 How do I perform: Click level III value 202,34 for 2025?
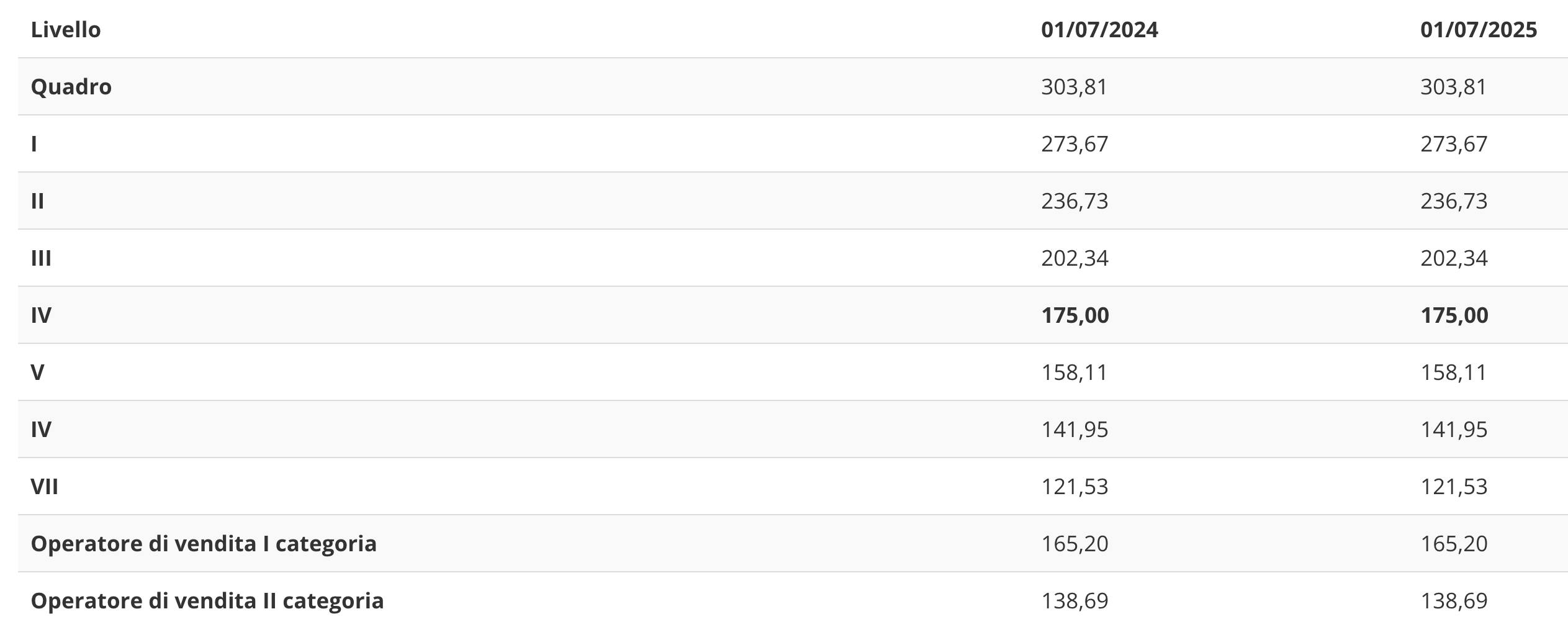pos(1453,258)
